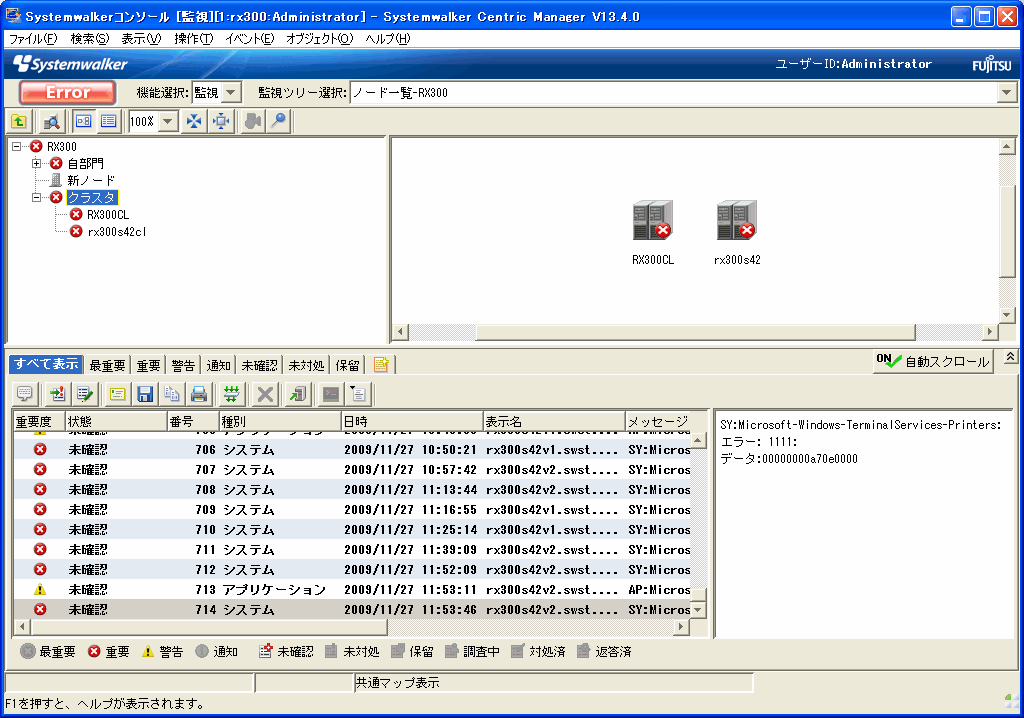Switch to list view icon

click(108, 122)
